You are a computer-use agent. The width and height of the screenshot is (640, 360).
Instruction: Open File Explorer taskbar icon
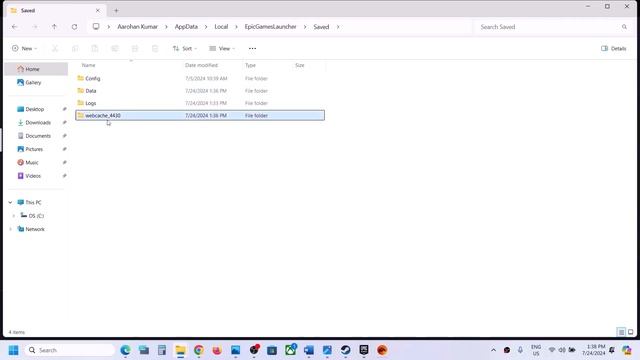tap(180, 350)
